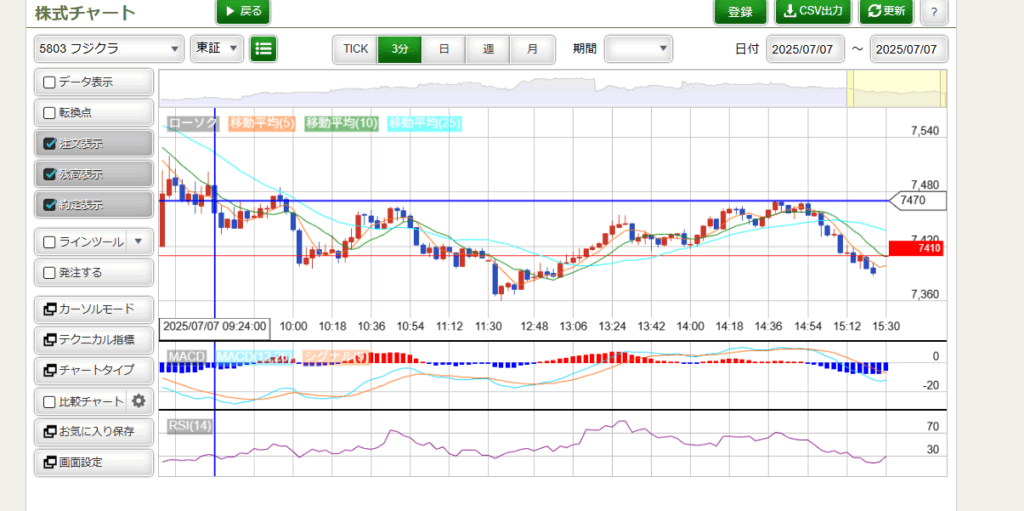1024x511 pixels.
Task: Click the ? help button
Action: tap(933, 12)
